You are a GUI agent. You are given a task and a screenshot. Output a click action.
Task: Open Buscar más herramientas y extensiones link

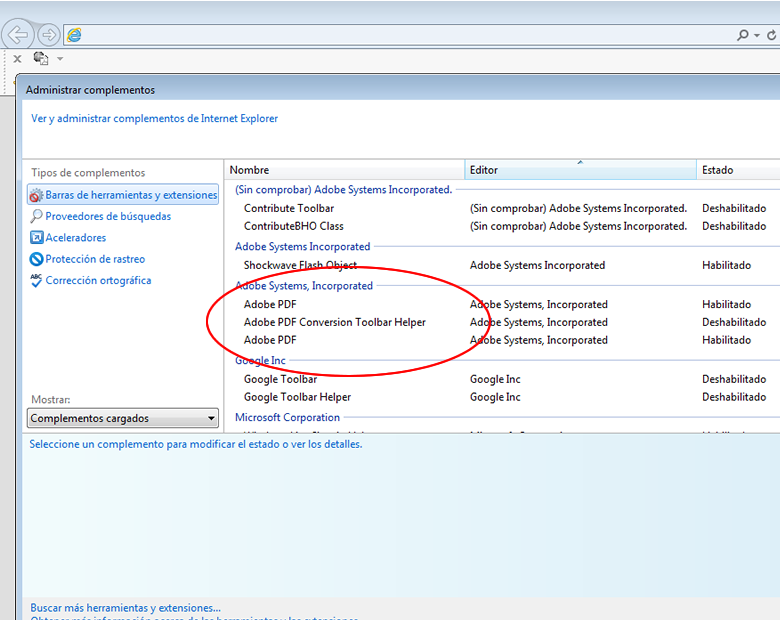[125, 607]
